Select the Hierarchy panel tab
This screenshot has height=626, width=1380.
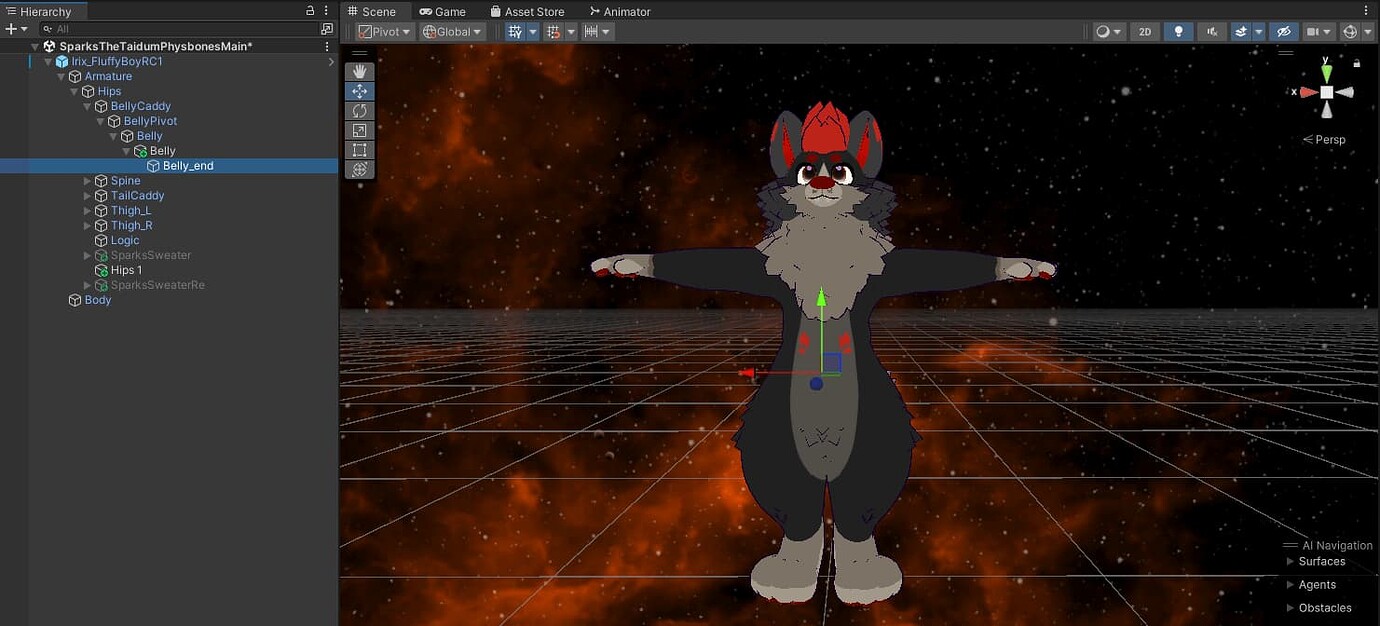[44, 11]
